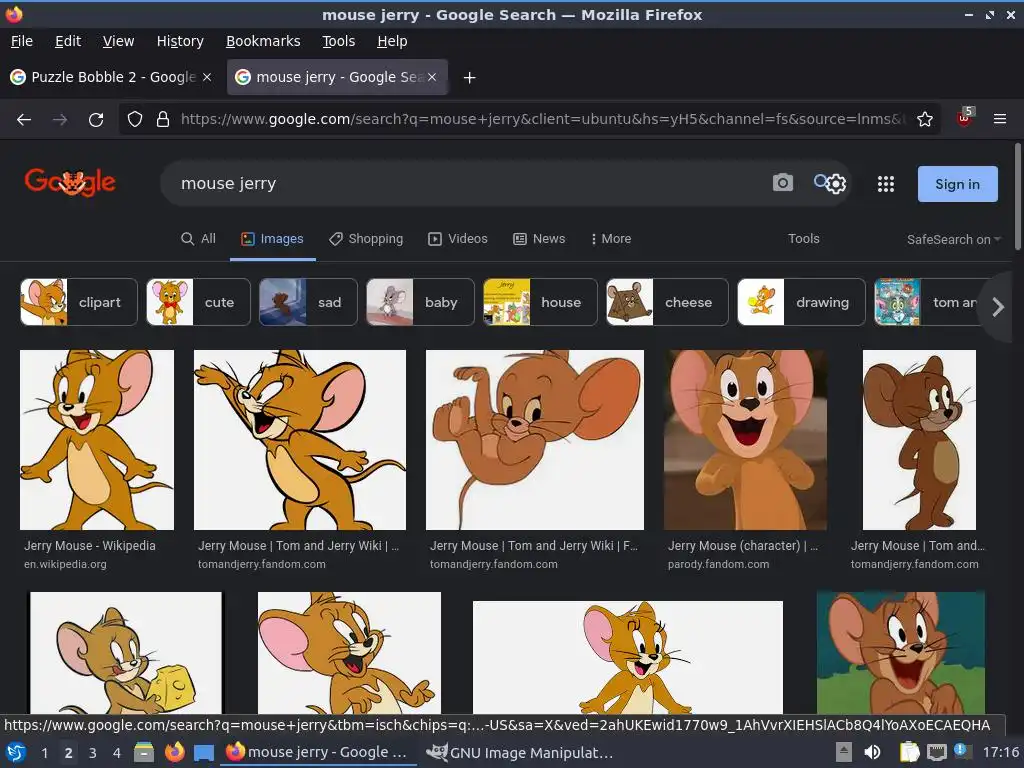Screen dimensions: 1024x768
Task: Filter images by the cute chip
Action: (x=199, y=302)
